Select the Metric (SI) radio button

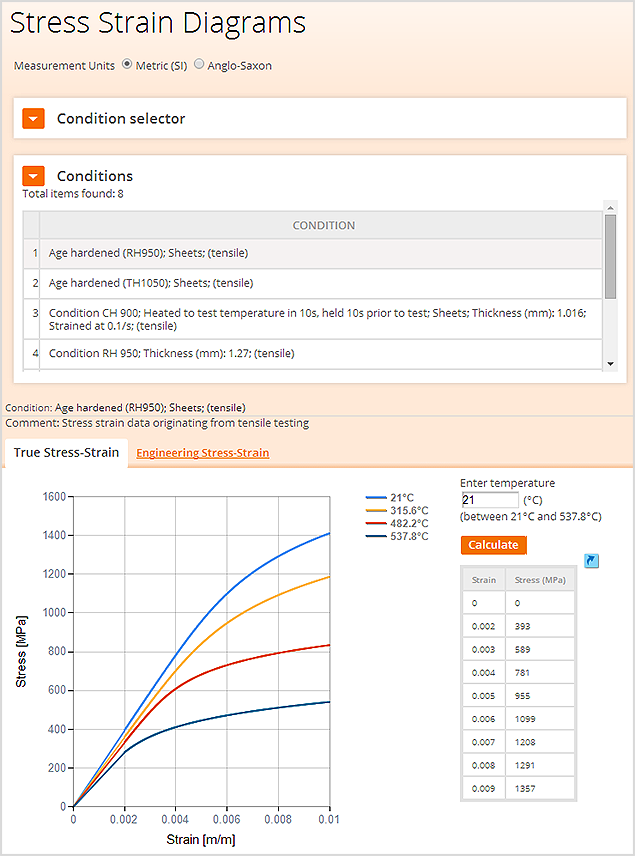[x=127, y=64]
